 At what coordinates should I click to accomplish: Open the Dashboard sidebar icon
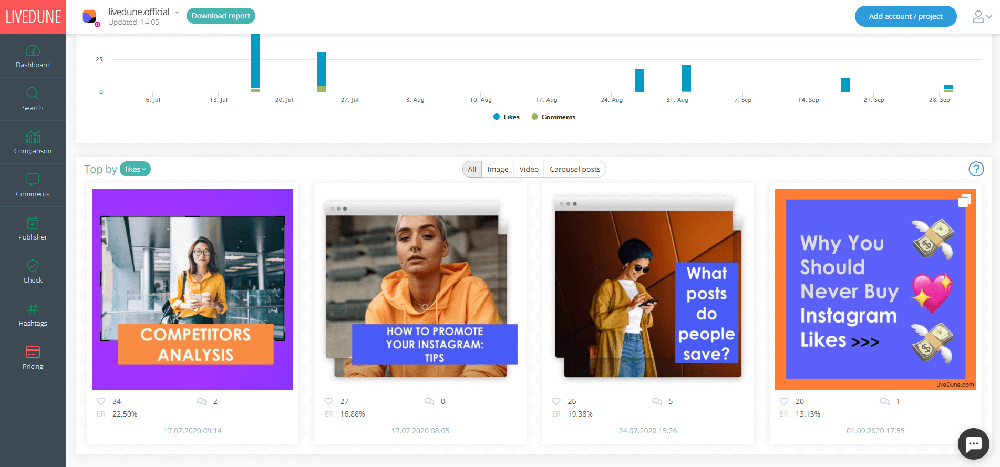(x=33, y=50)
